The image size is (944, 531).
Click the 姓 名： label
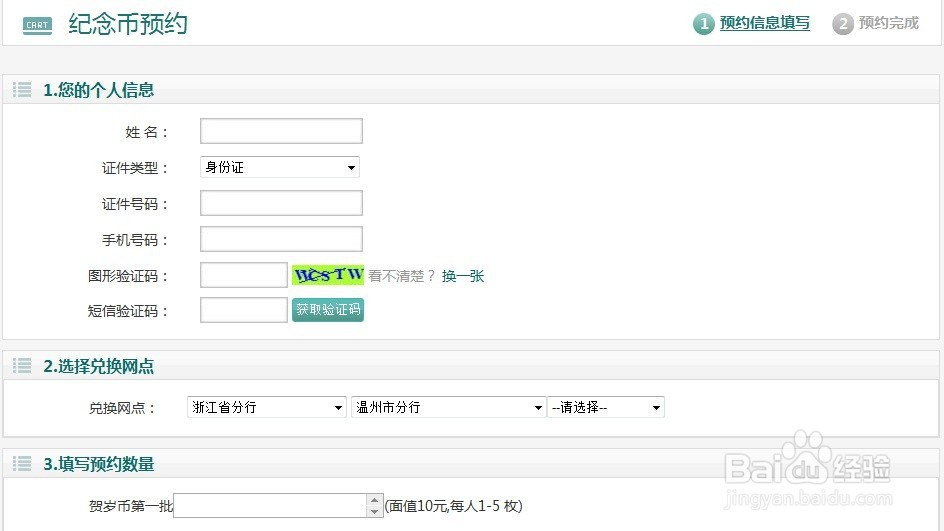click(147, 132)
